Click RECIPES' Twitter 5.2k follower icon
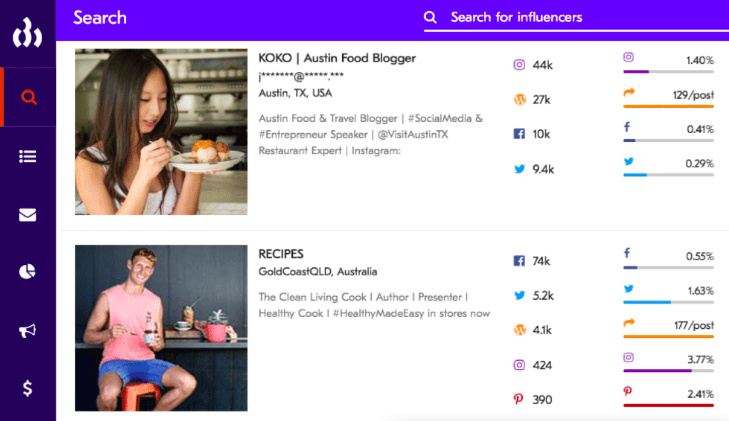Viewport: 729px width, 421px height. [x=519, y=295]
